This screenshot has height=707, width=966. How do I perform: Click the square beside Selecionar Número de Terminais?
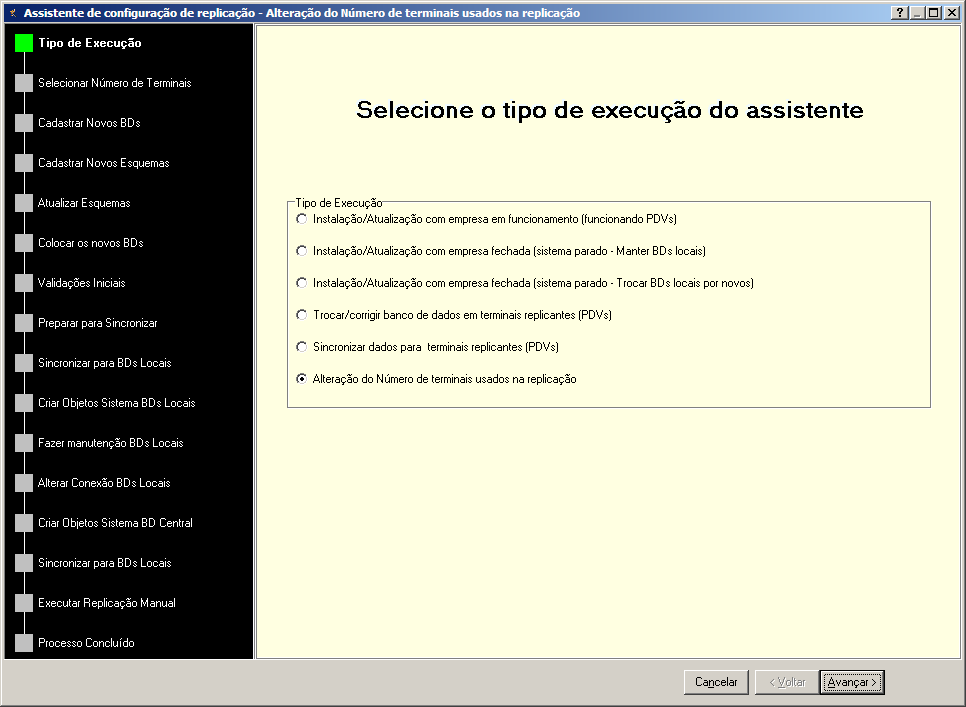pos(24,83)
